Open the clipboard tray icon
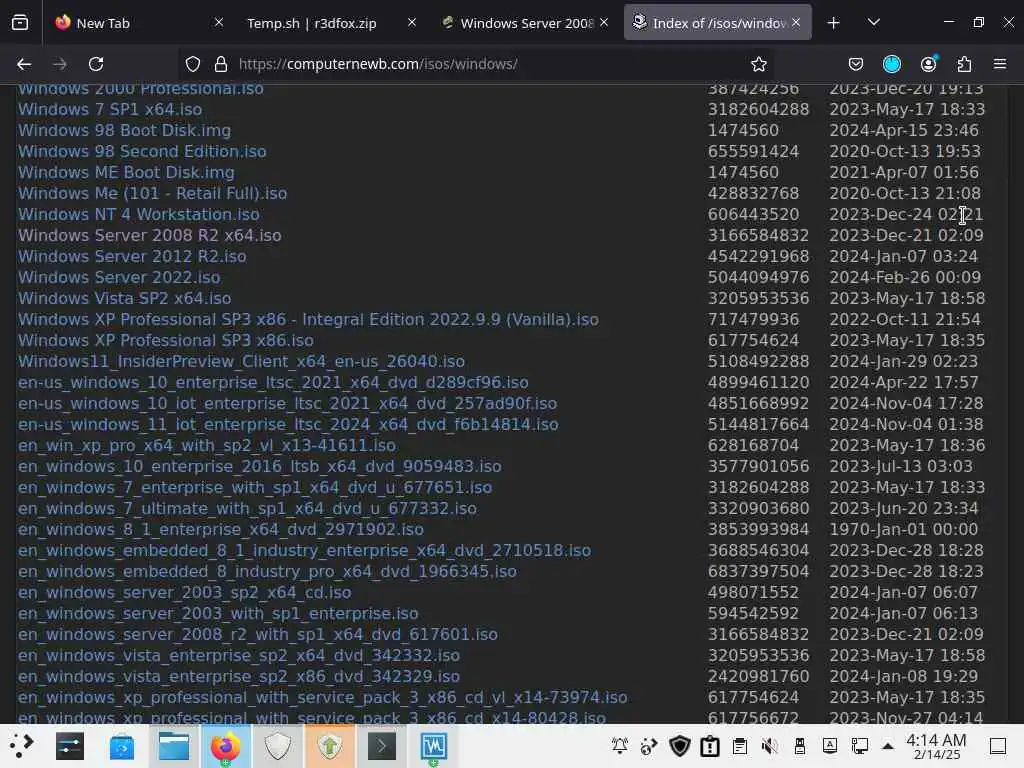 tap(740, 746)
